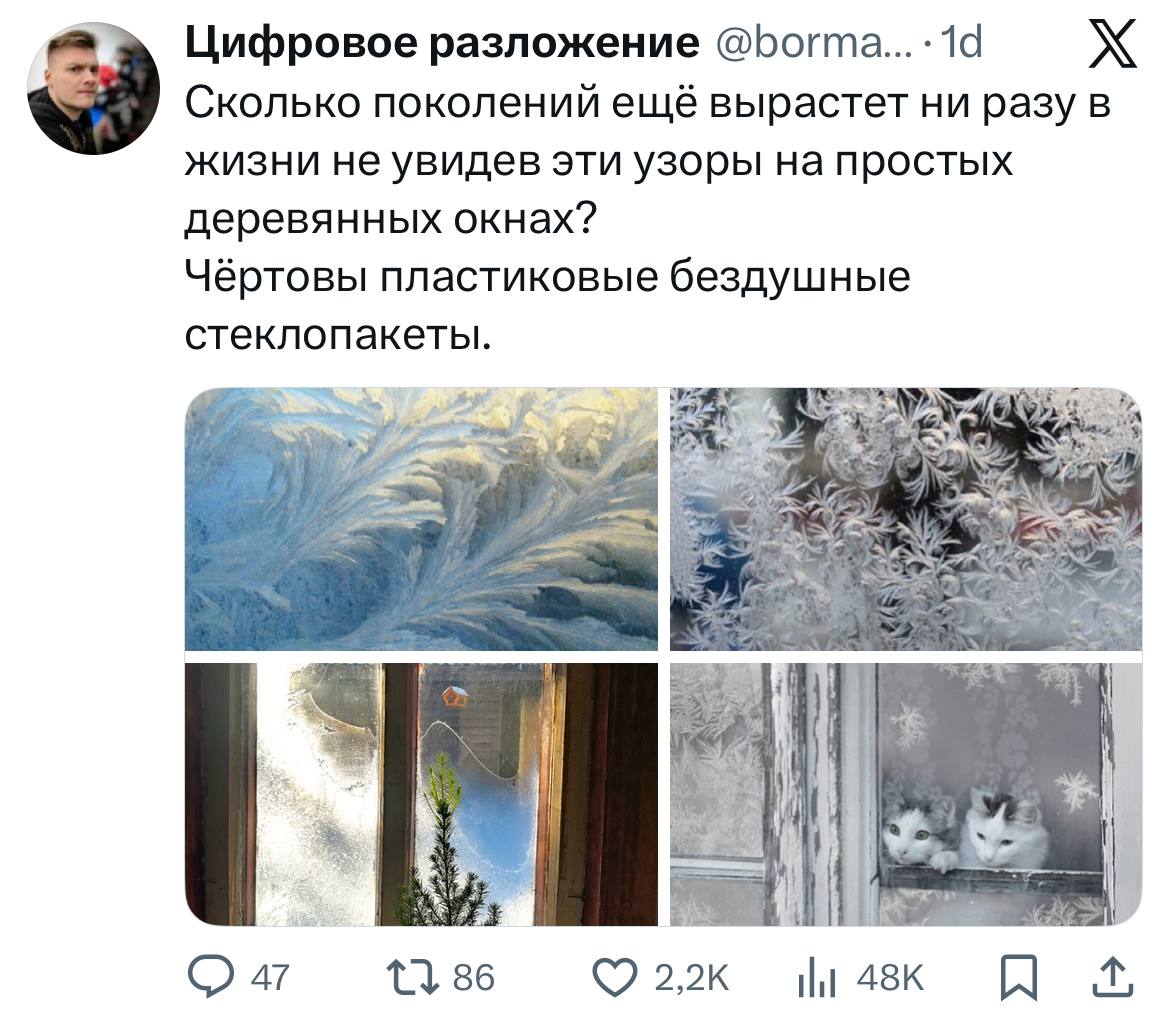The width and height of the screenshot is (1170, 1025).
Task: Tap the retweet arrows icon
Action: (x=413, y=977)
